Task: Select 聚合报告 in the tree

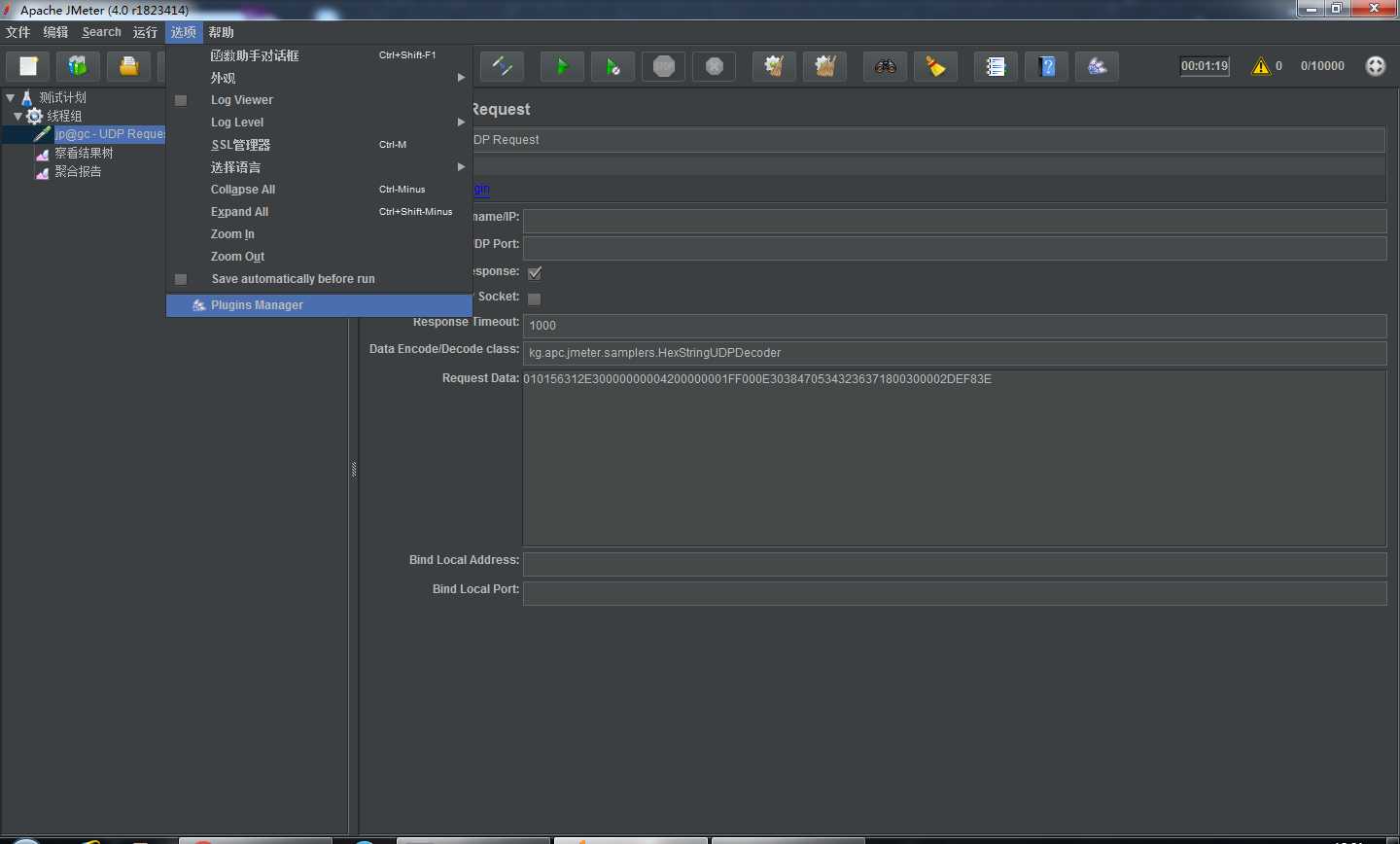Action: click(78, 172)
